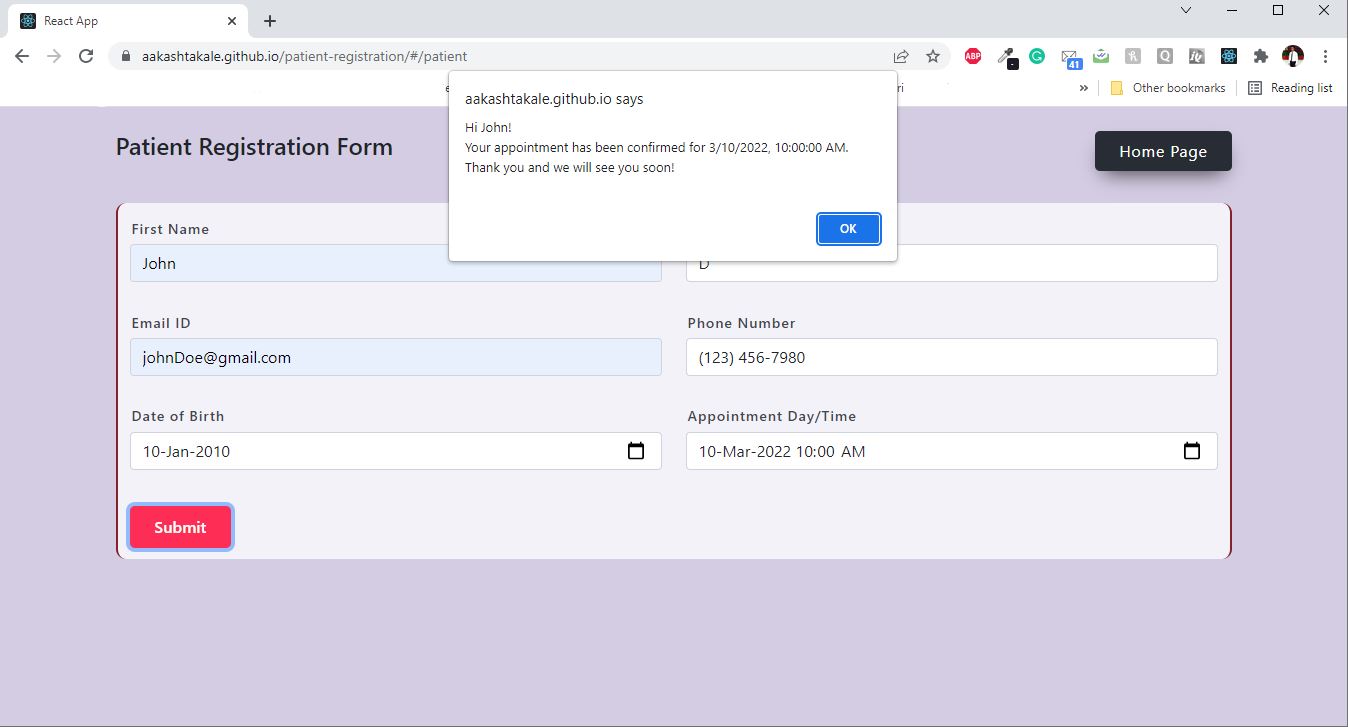Open the Grammarly extension
Image resolution: width=1348 pixels, height=727 pixels.
[1037, 56]
